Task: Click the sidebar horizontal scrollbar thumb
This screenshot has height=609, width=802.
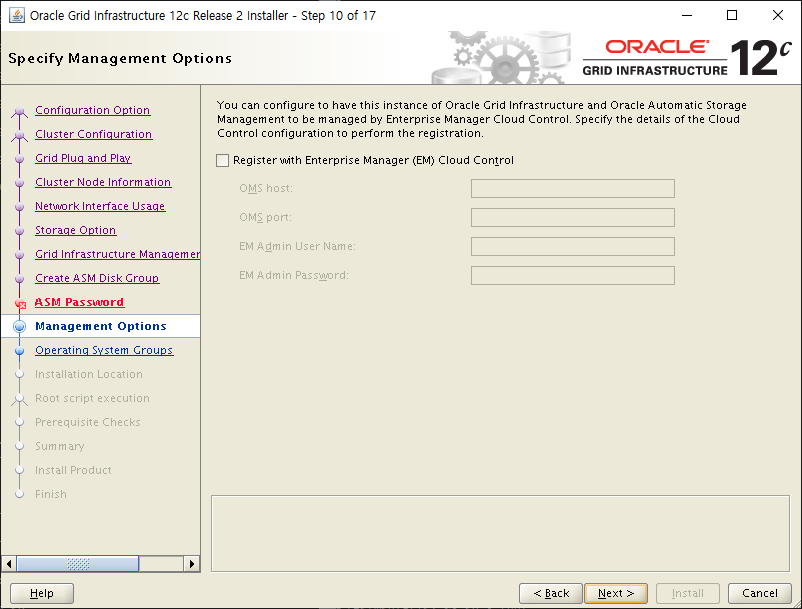Action: click(x=78, y=564)
